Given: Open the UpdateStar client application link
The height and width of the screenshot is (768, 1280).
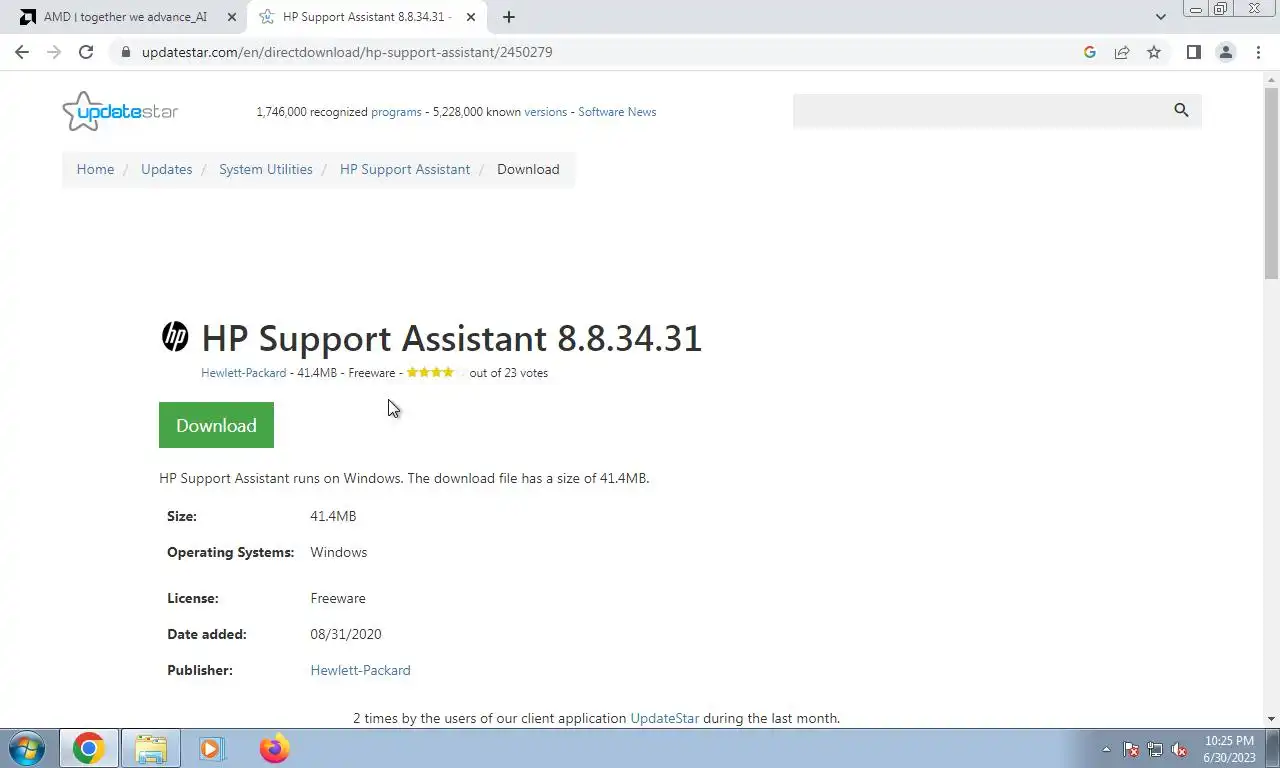Looking at the screenshot, I should (x=664, y=718).
